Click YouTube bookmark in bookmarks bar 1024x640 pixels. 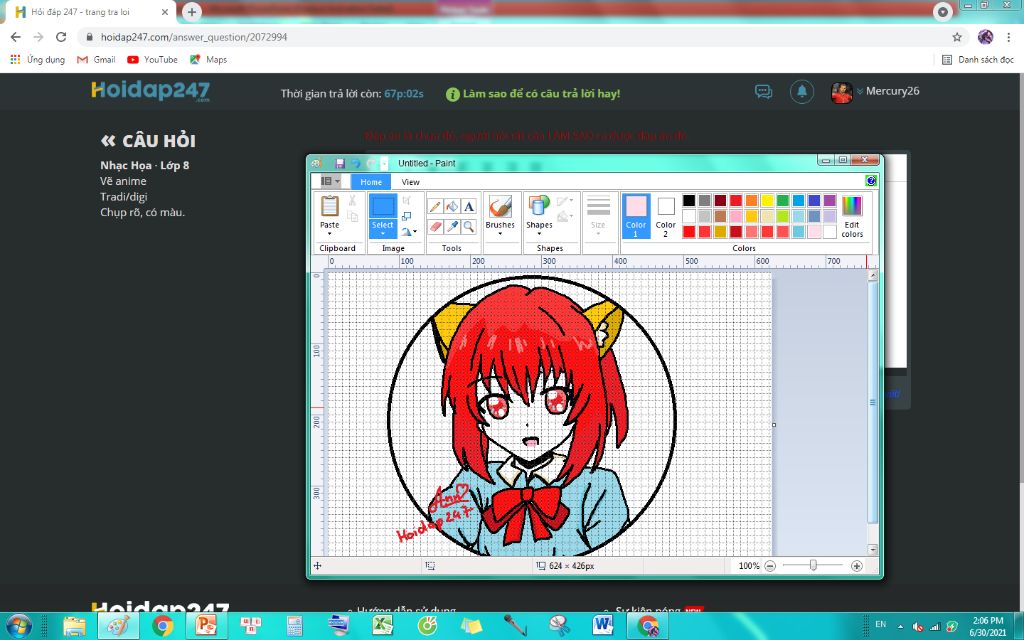152,59
